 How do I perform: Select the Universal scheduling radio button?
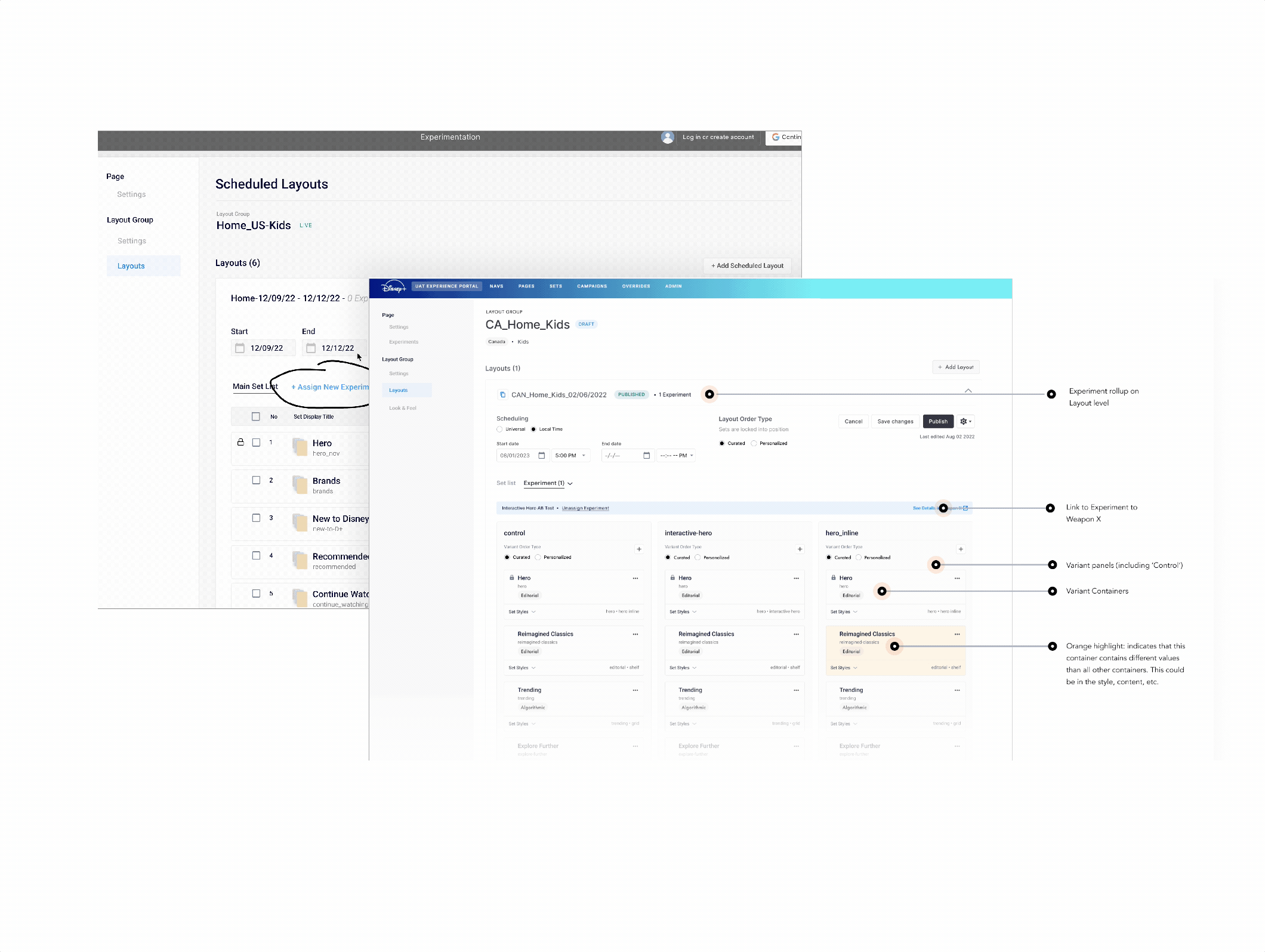[x=499, y=429]
